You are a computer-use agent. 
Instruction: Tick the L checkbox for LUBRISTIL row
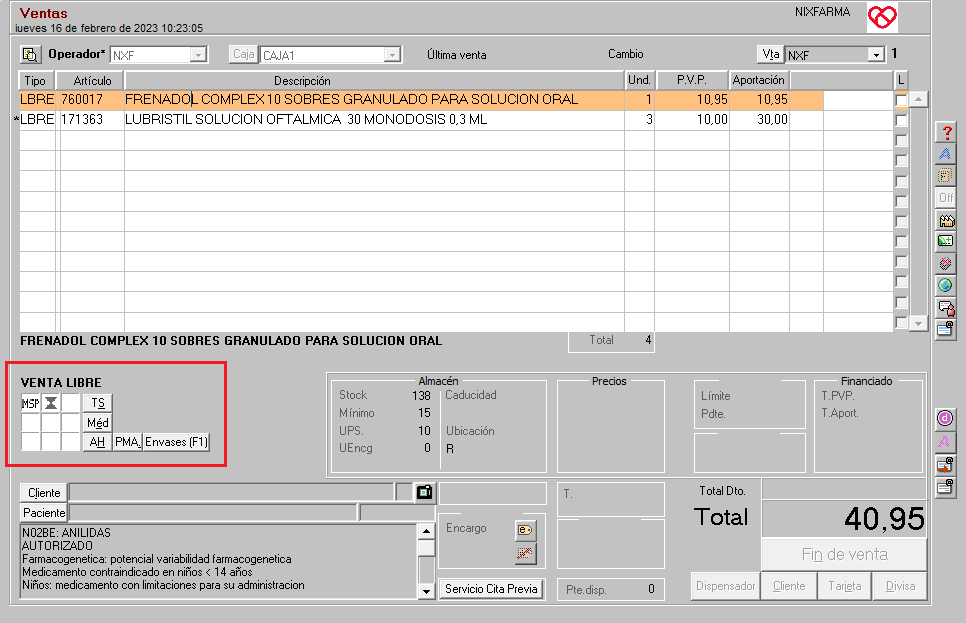[x=901, y=120]
